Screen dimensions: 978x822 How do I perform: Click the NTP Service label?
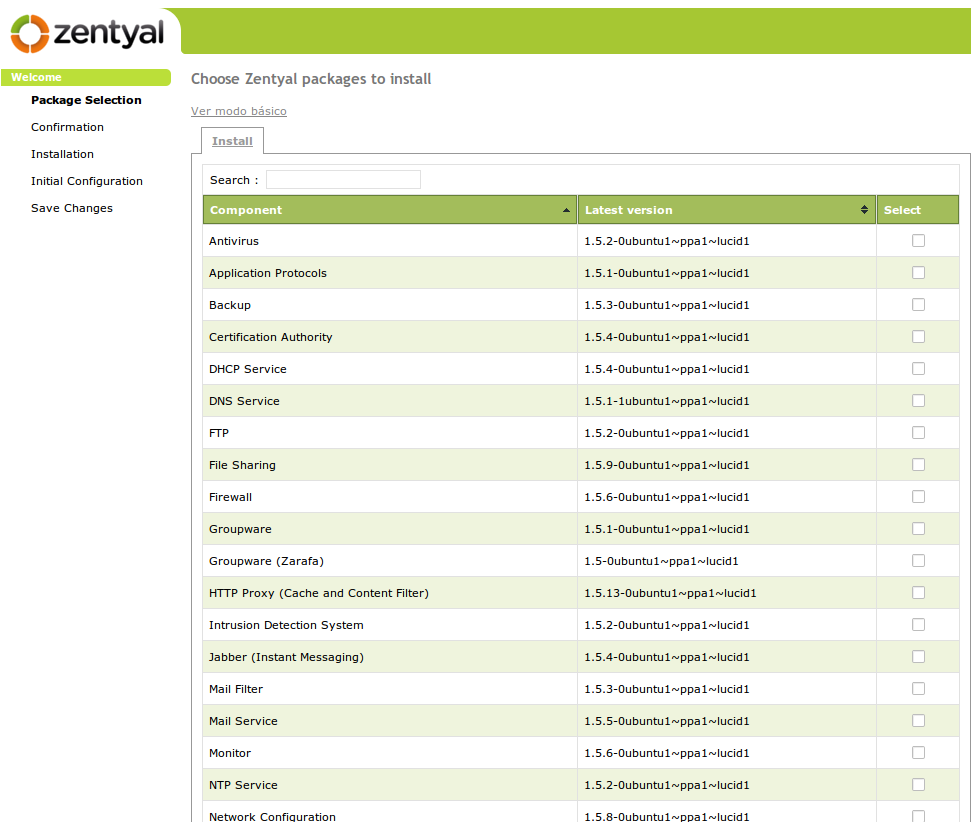pyautogui.click(x=243, y=785)
